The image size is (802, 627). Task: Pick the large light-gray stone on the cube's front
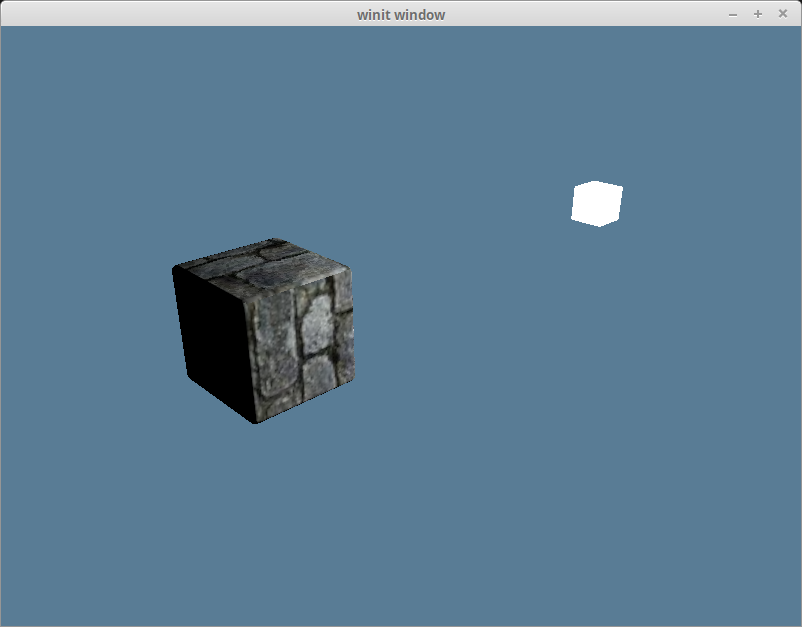(x=318, y=325)
